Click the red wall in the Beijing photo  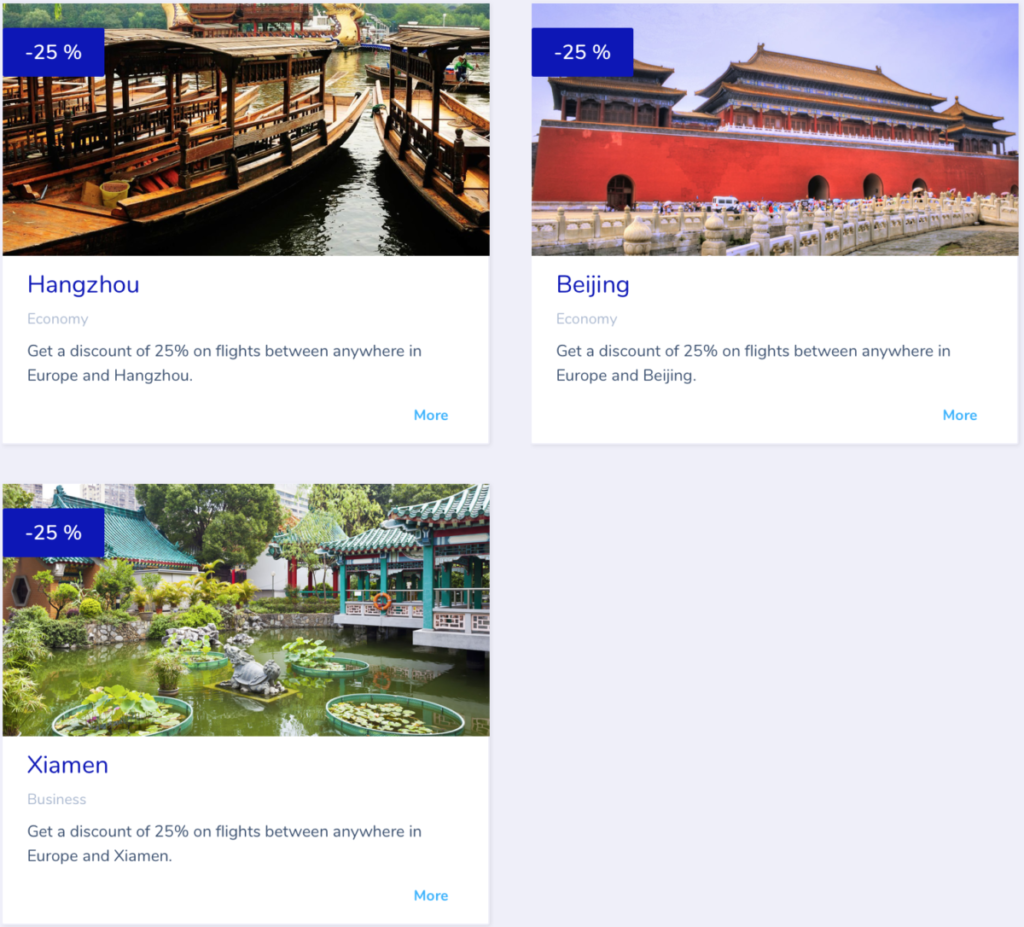(771, 163)
